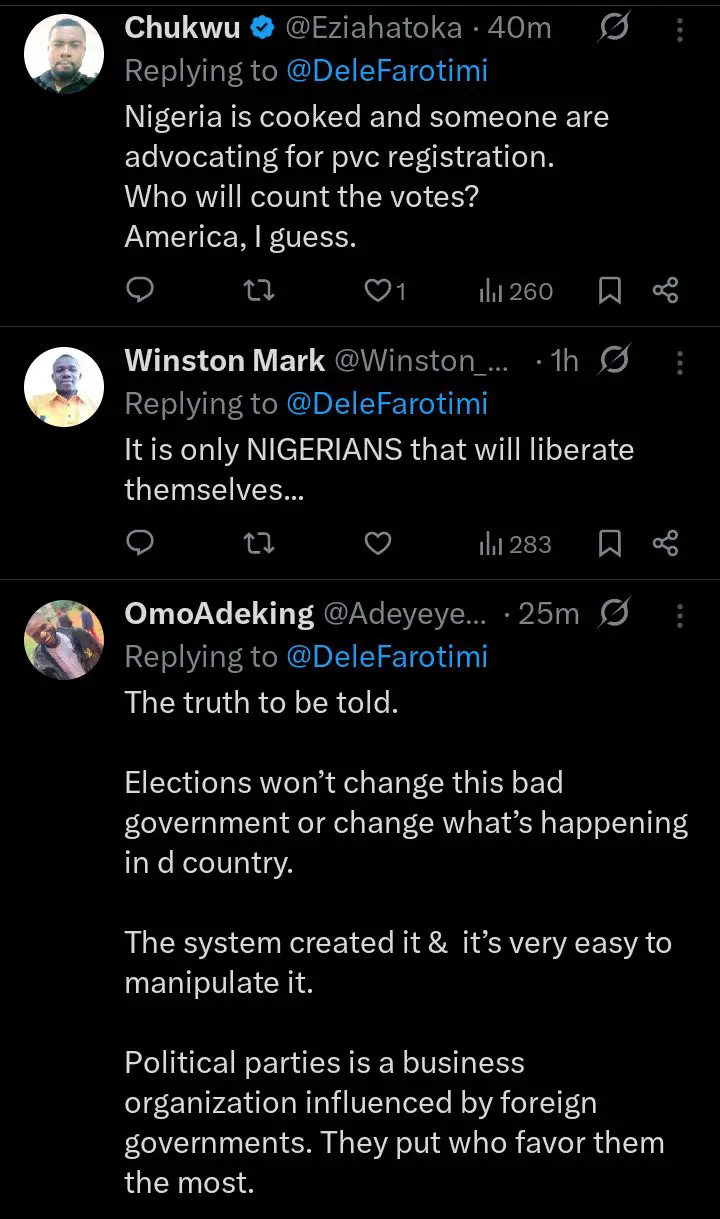Like Winston Mark's tweet
This screenshot has height=1219, width=720.
[x=377, y=544]
